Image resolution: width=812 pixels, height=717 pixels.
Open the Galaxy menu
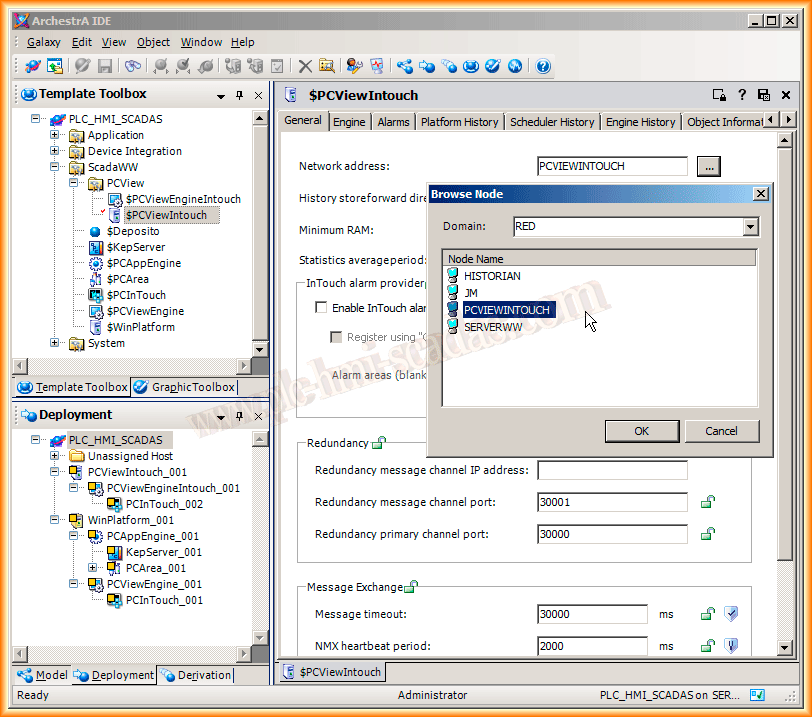tap(44, 42)
